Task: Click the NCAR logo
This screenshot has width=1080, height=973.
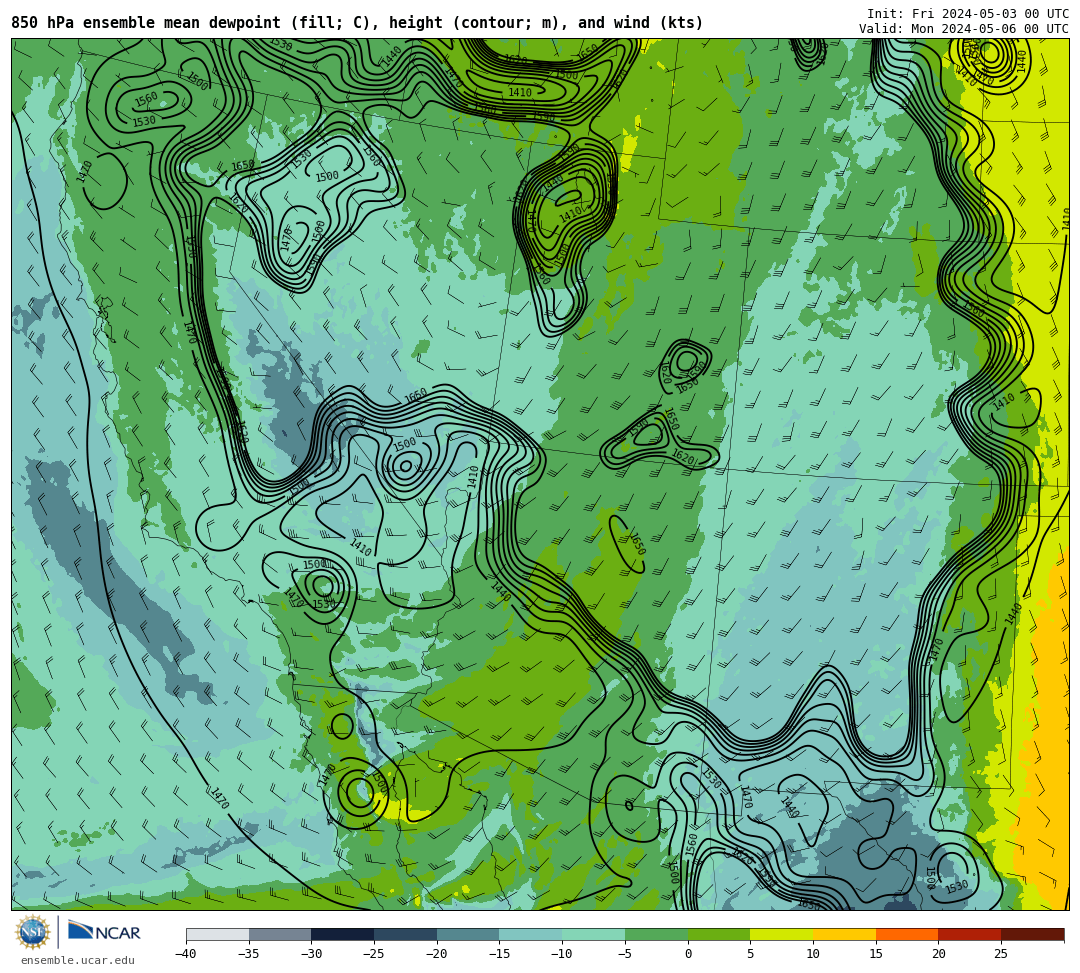Action: (104, 931)
